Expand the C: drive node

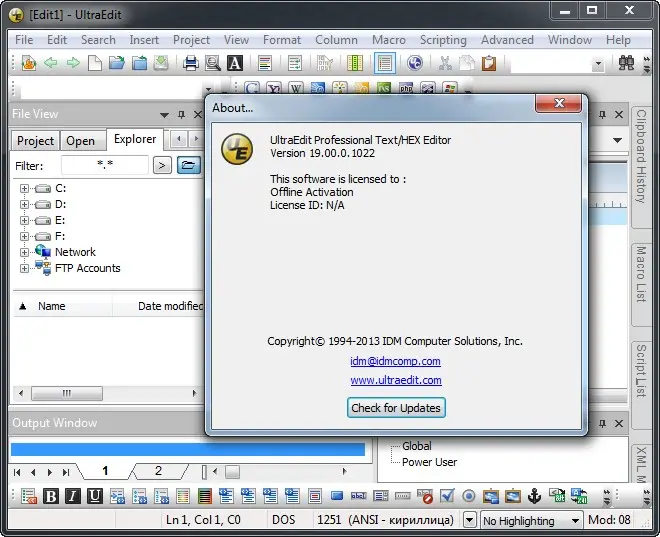(x=24, y=189)
